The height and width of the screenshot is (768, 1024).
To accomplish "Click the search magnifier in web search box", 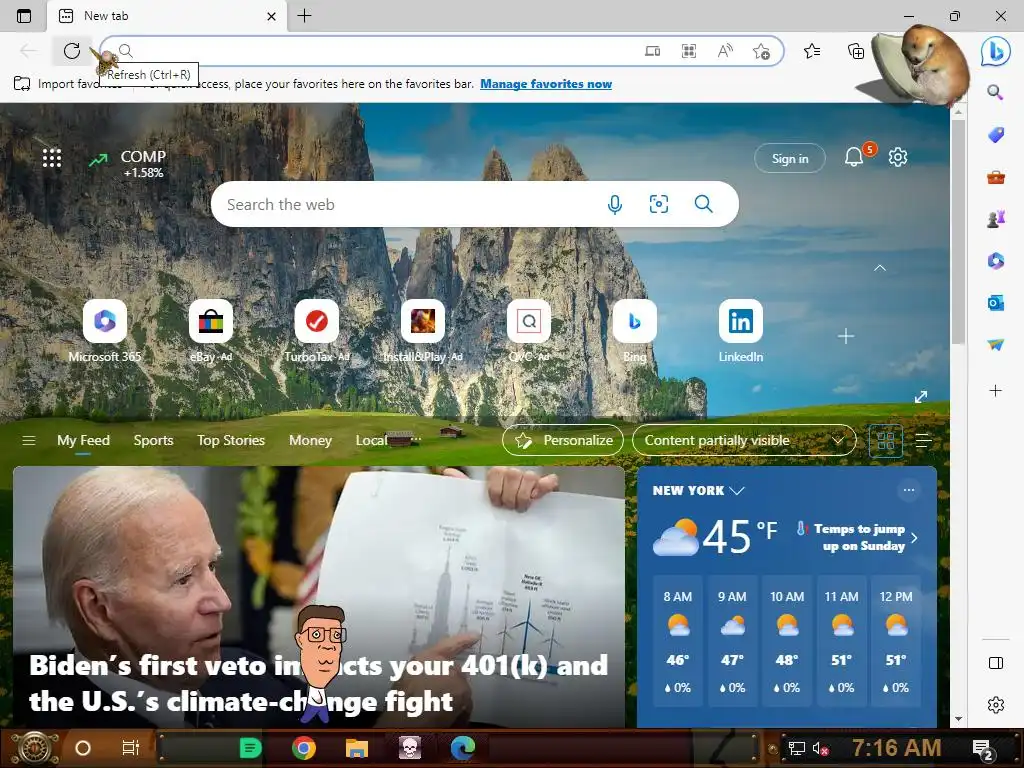I will pyautogui.click(x=703, y=204).
